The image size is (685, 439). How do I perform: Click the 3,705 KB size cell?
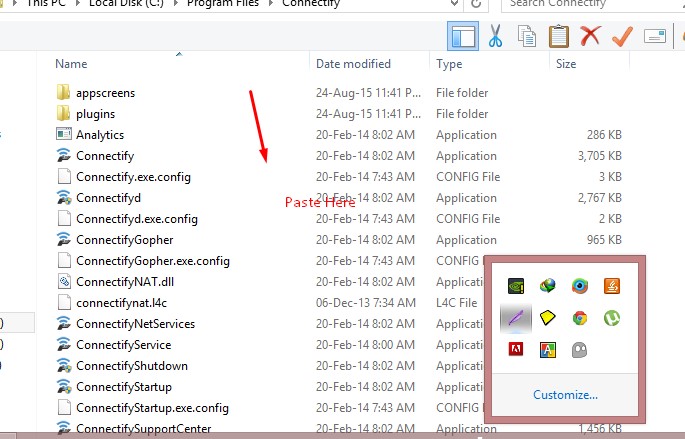(x=599, y=156)
